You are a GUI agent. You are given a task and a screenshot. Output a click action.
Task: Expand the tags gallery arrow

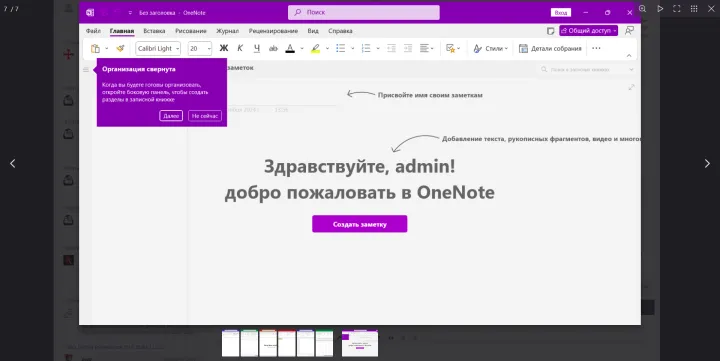pos(458,48)
